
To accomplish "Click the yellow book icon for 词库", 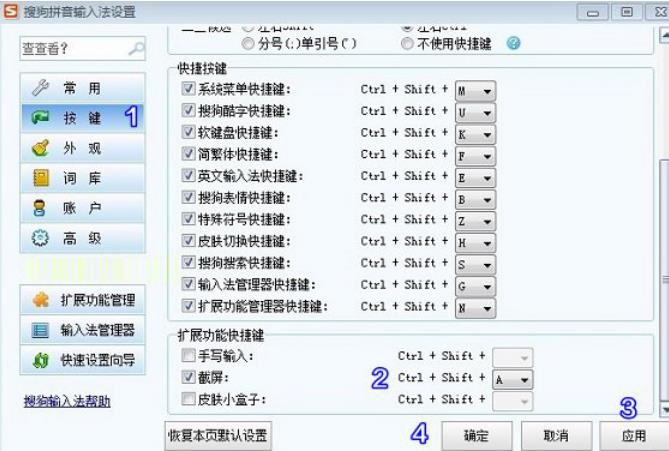I will click(41, 178).
